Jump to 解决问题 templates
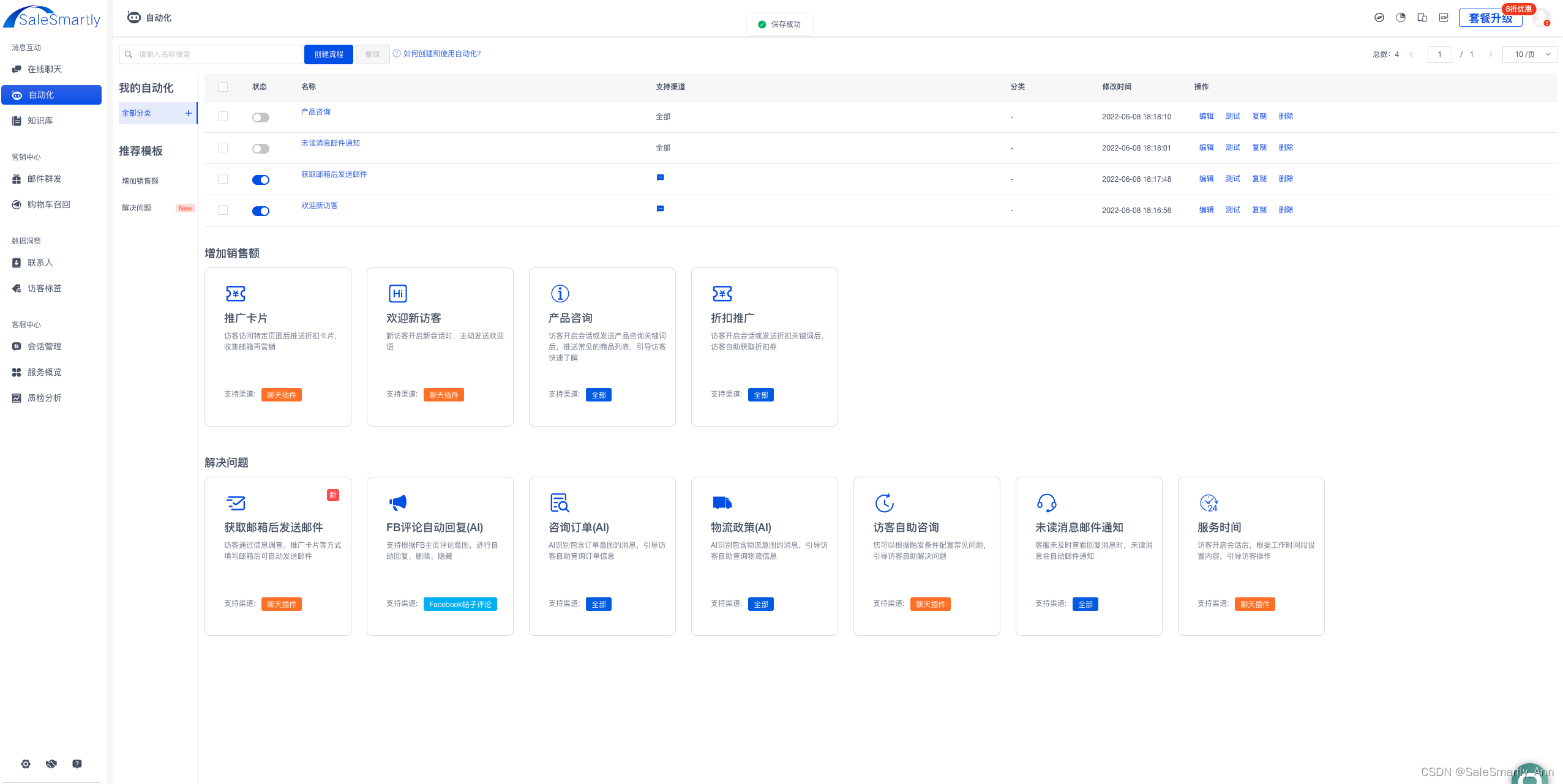 [137, 208]
